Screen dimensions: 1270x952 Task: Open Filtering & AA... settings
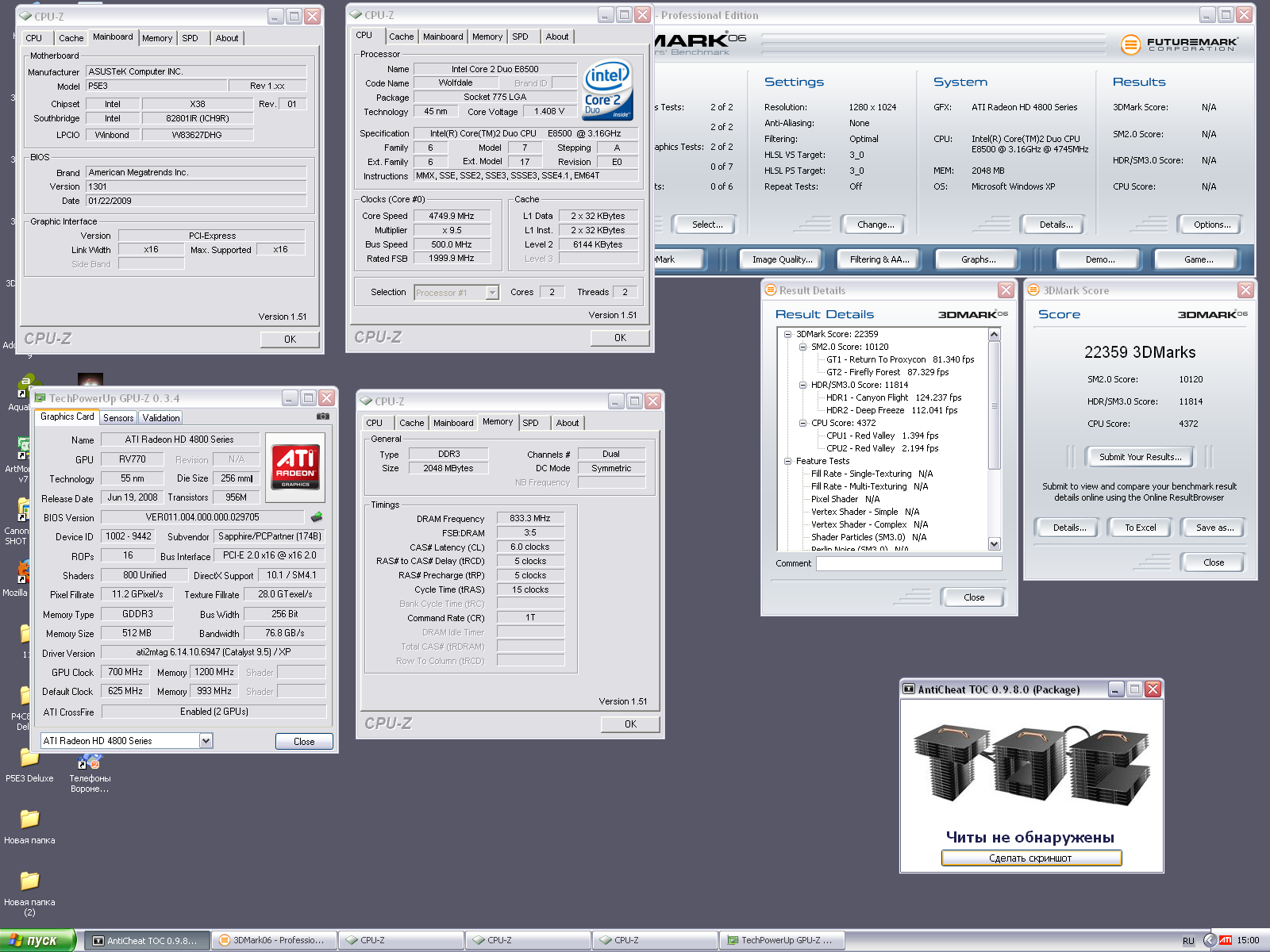point(879,259)
